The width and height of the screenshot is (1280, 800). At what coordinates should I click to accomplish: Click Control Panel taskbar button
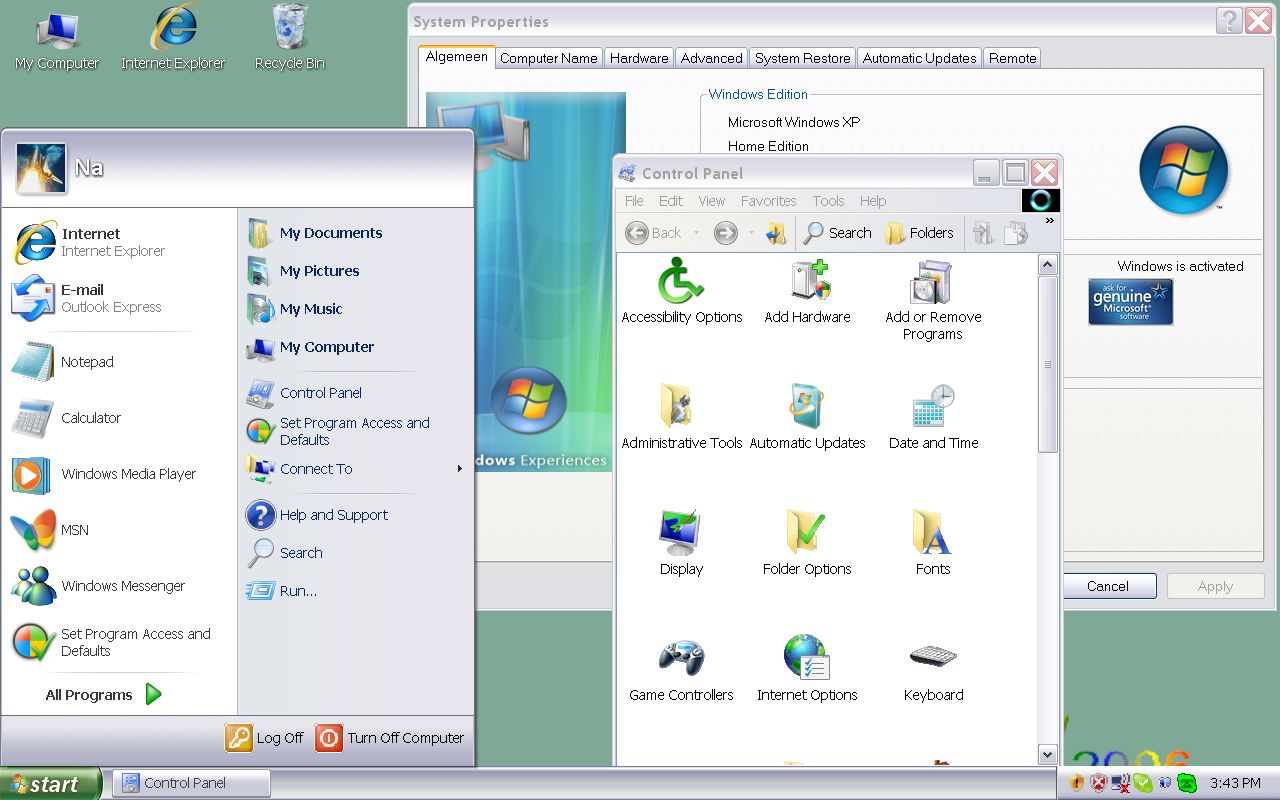click(191, 783)
